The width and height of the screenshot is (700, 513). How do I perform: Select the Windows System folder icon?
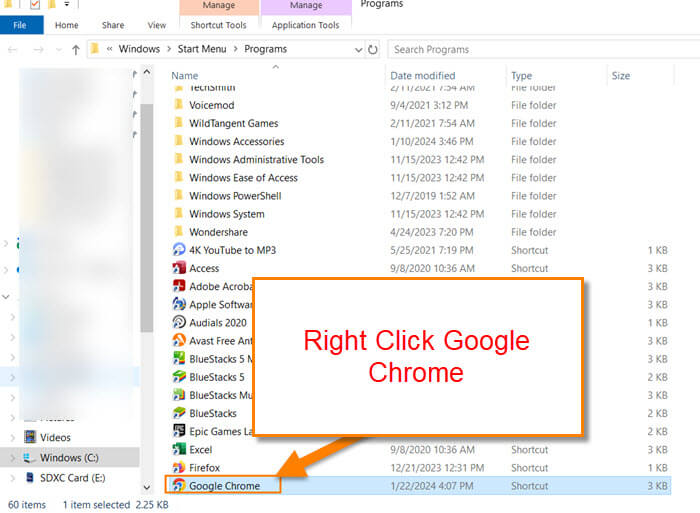click(x=179, y=213)
